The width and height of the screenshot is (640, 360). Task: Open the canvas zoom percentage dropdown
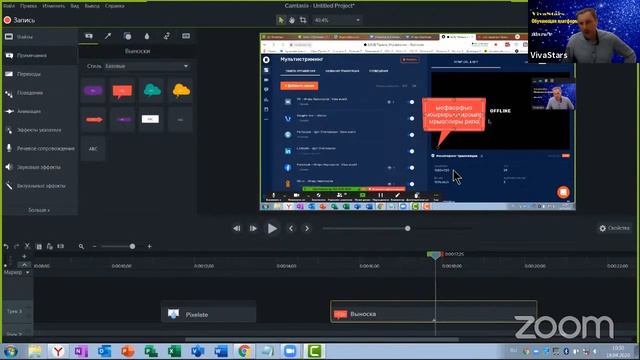pos(337,20)
